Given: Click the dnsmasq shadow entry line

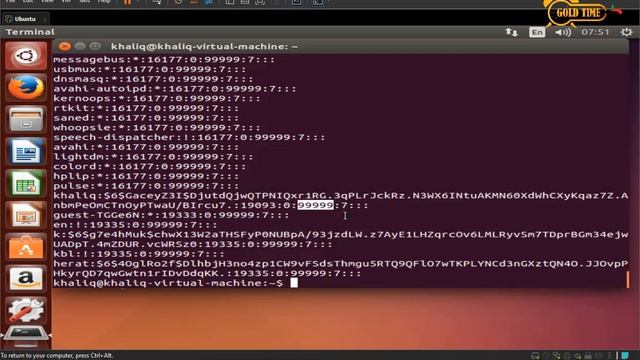Looking at the screenshot, I should point(153,79).
